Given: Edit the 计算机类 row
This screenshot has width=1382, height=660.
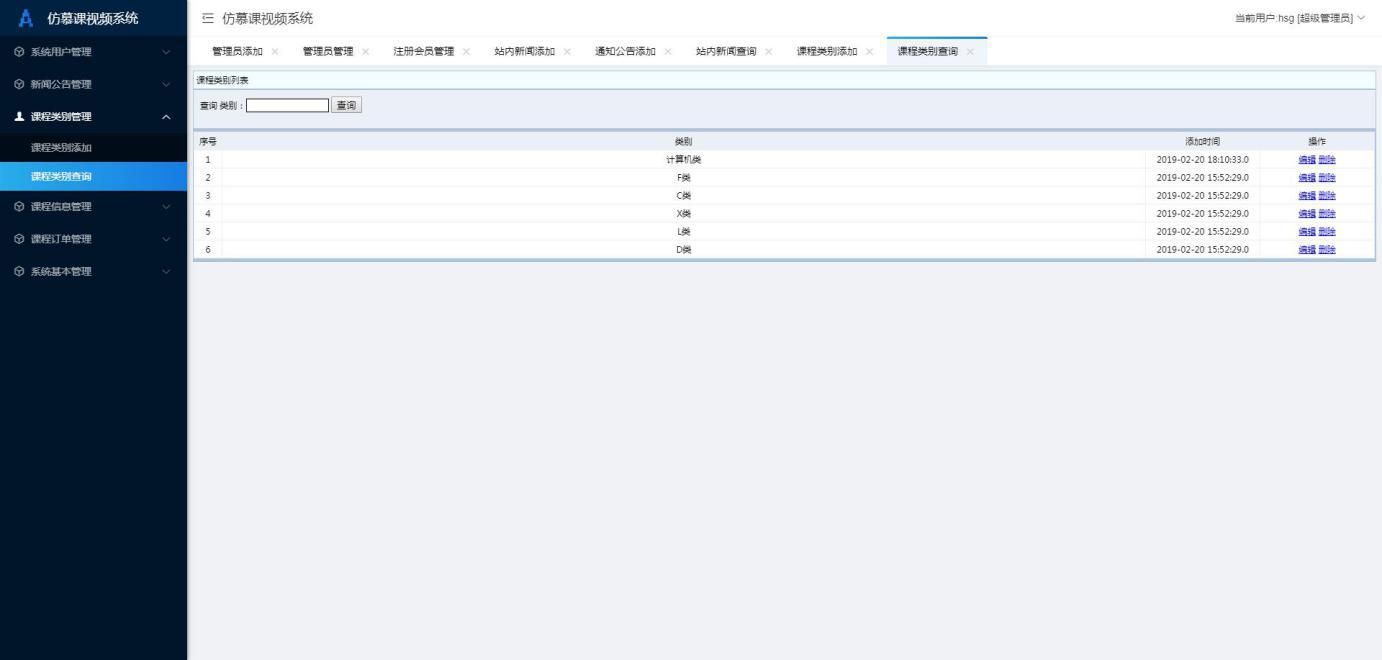Looking at the screenshot, I should tap(1307, 160).
